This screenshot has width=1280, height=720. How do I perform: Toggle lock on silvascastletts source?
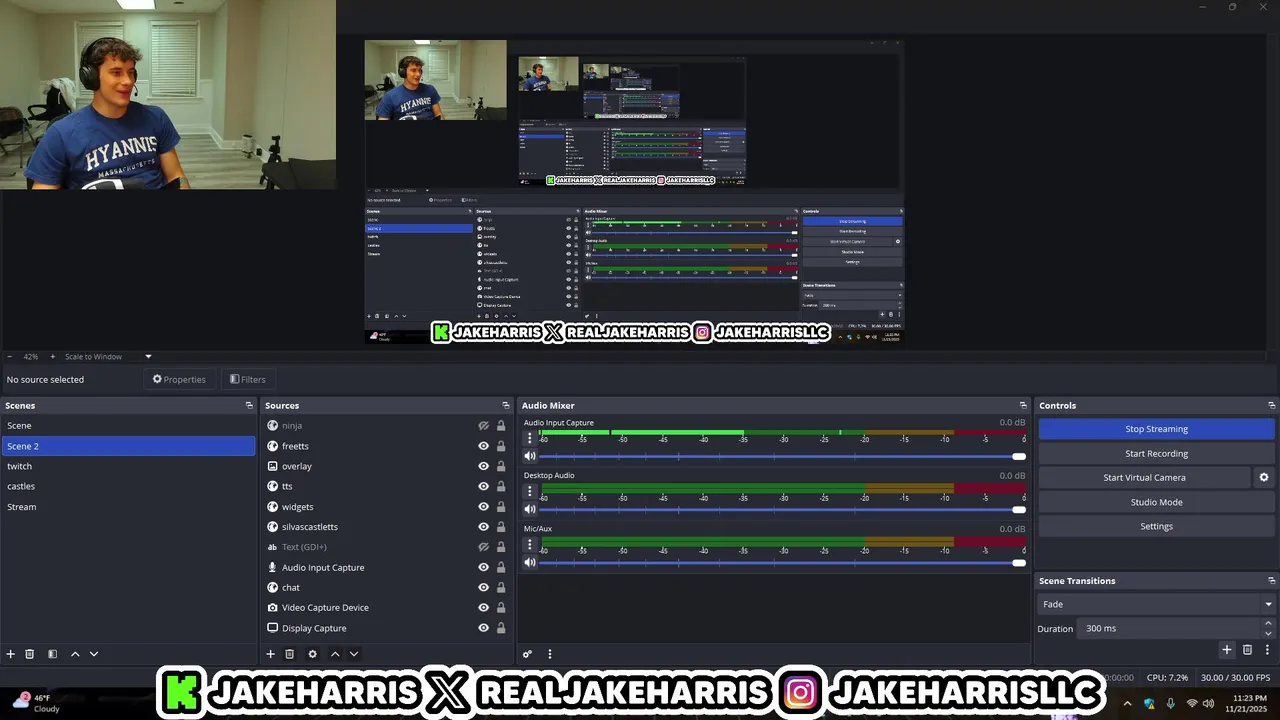click(501, 527)
